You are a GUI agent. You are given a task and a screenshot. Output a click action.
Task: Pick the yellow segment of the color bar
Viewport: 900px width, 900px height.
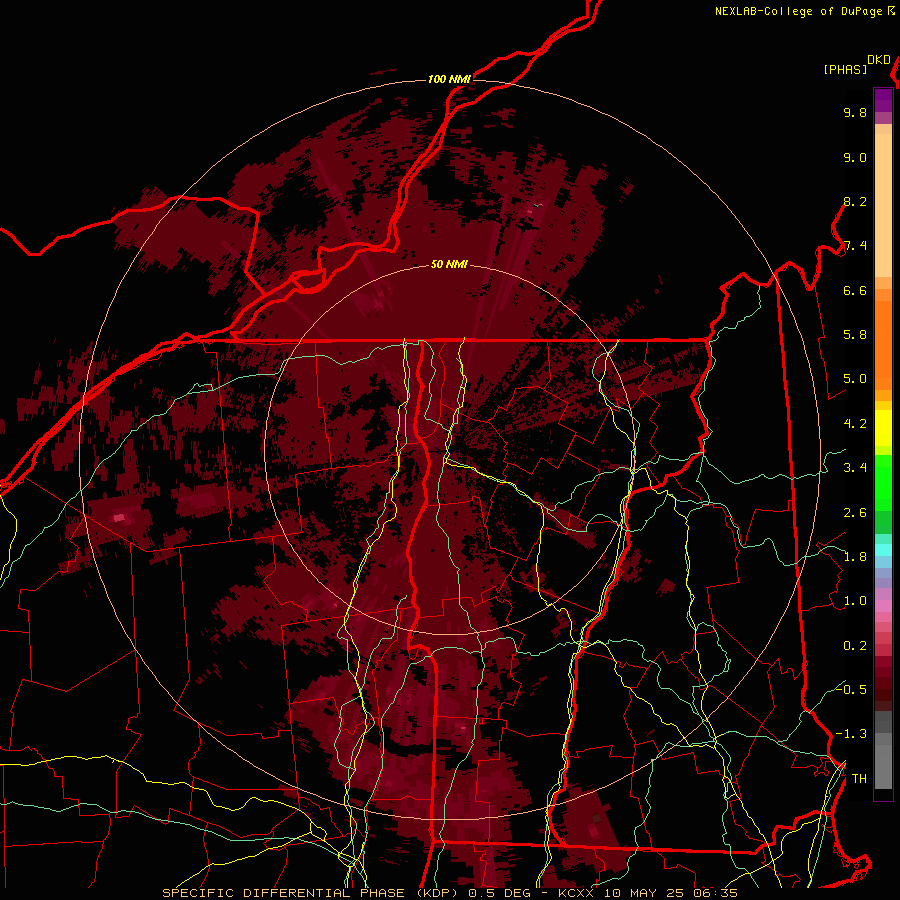point(883,428)
